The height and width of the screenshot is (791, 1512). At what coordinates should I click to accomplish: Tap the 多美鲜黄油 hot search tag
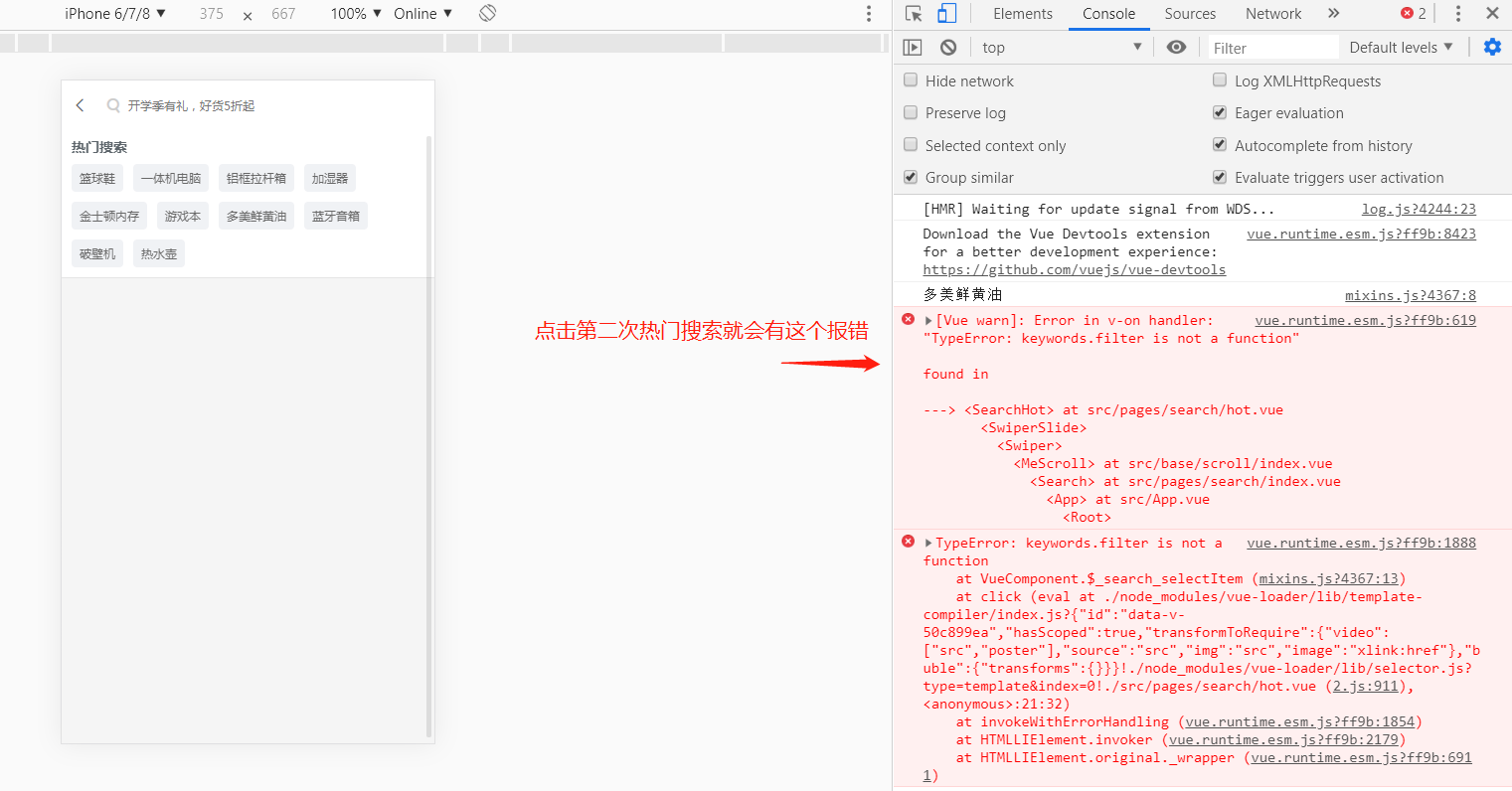pos(256,216)
